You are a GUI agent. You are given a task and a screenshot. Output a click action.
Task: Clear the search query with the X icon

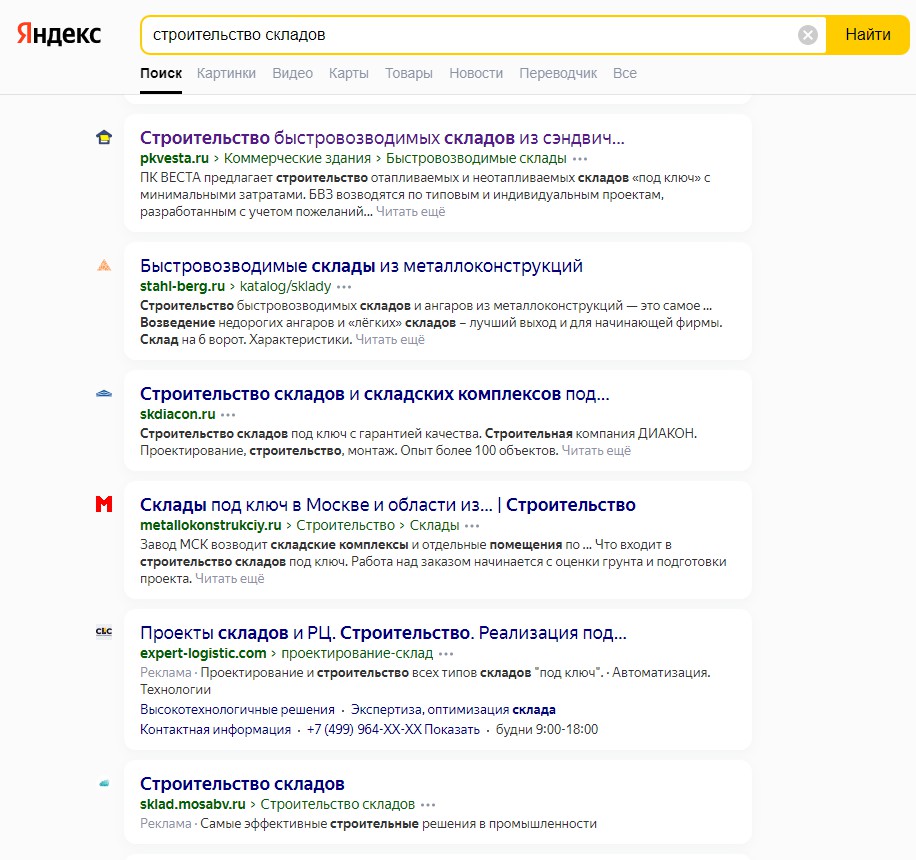point(808,35)
